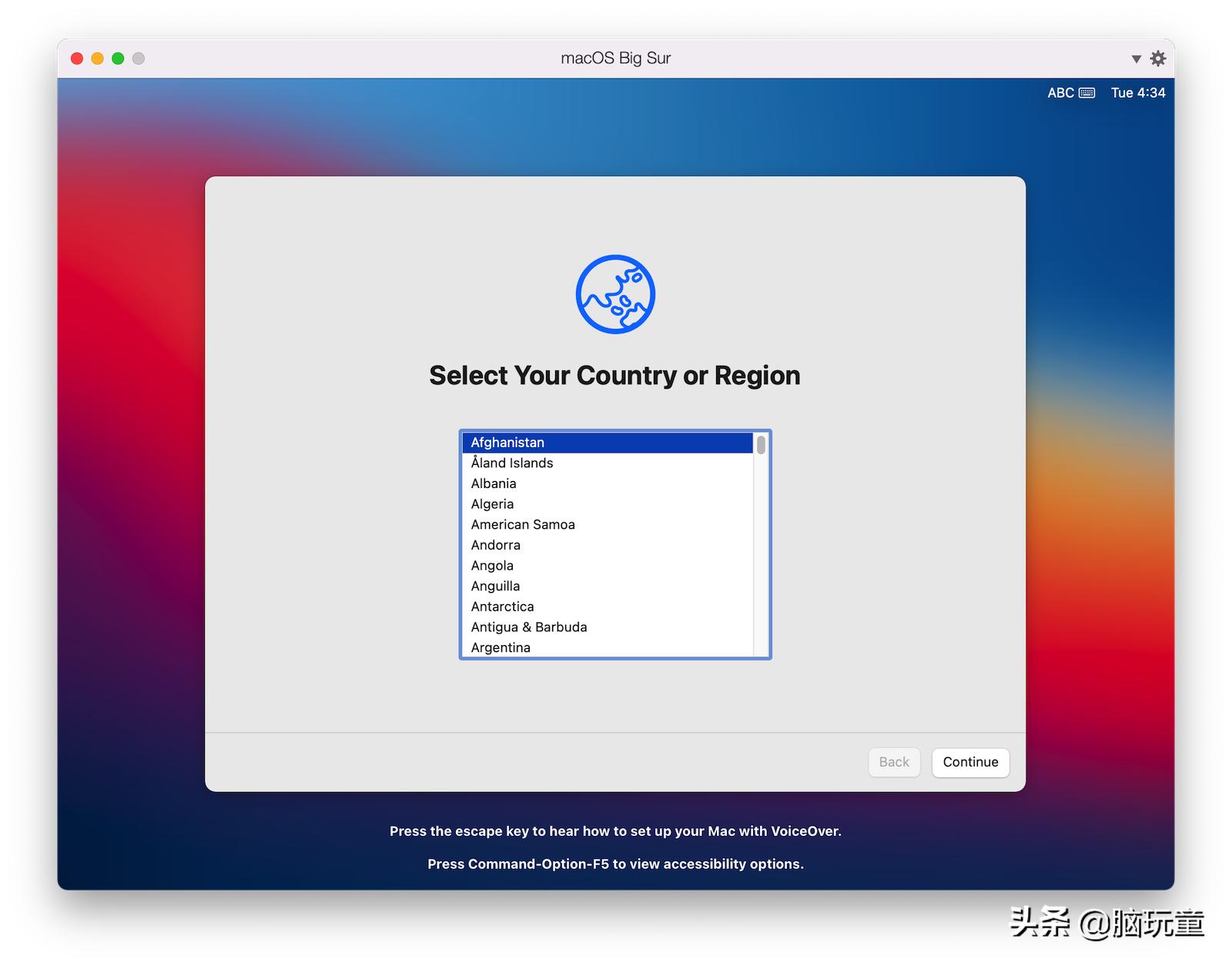Click the Continue button

(970, 762)
